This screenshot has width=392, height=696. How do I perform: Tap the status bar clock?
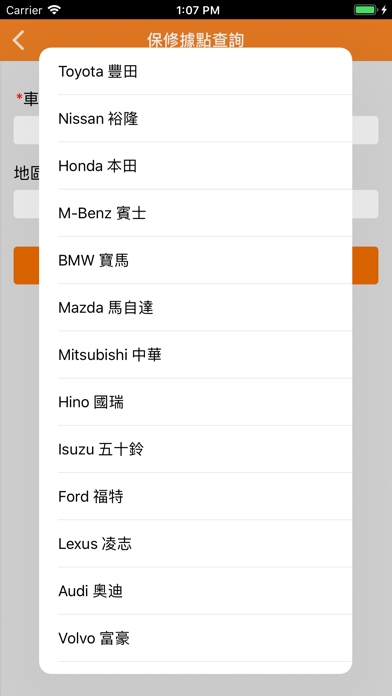[198, 10]
